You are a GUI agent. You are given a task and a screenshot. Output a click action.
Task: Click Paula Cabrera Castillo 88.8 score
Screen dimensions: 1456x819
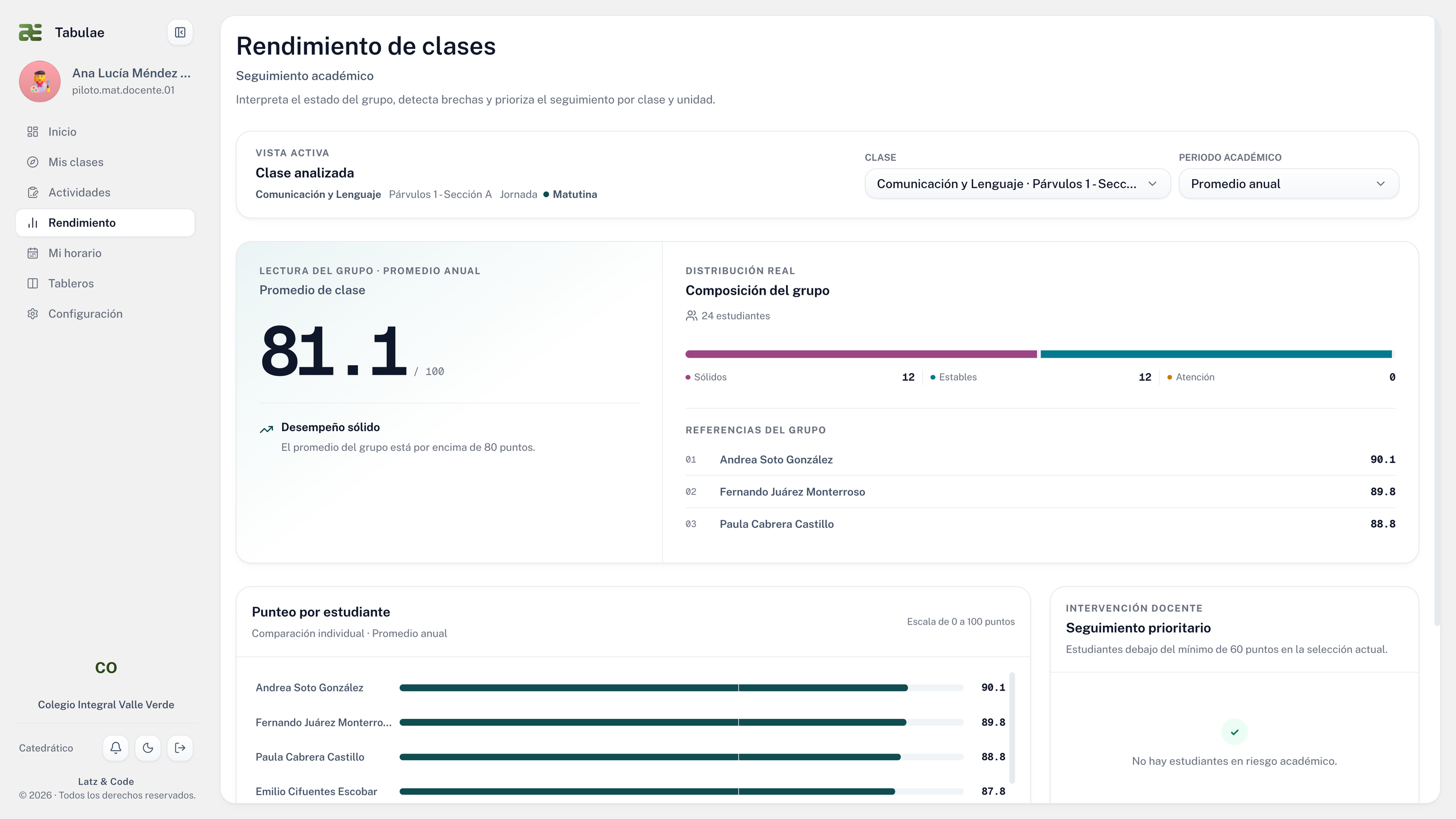pos(993,757)
